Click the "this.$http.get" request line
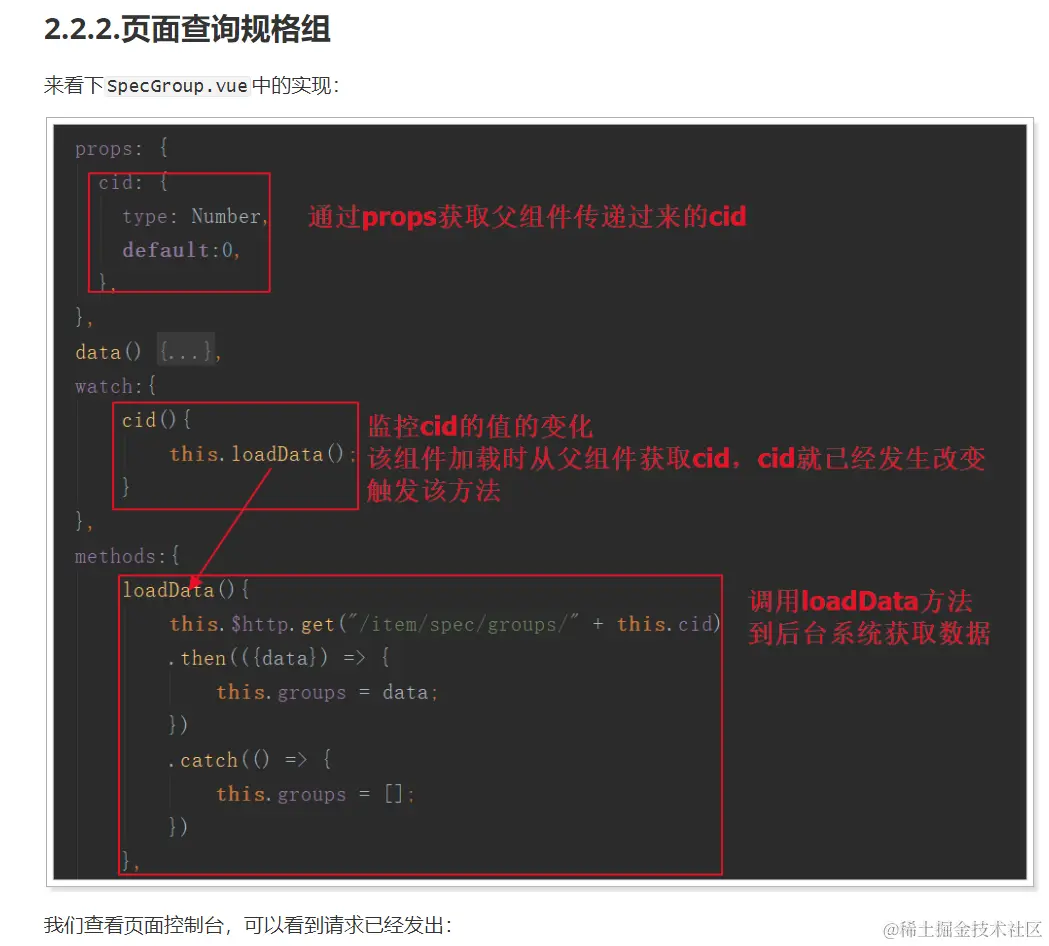The image size is (1049, 946). 444,624
